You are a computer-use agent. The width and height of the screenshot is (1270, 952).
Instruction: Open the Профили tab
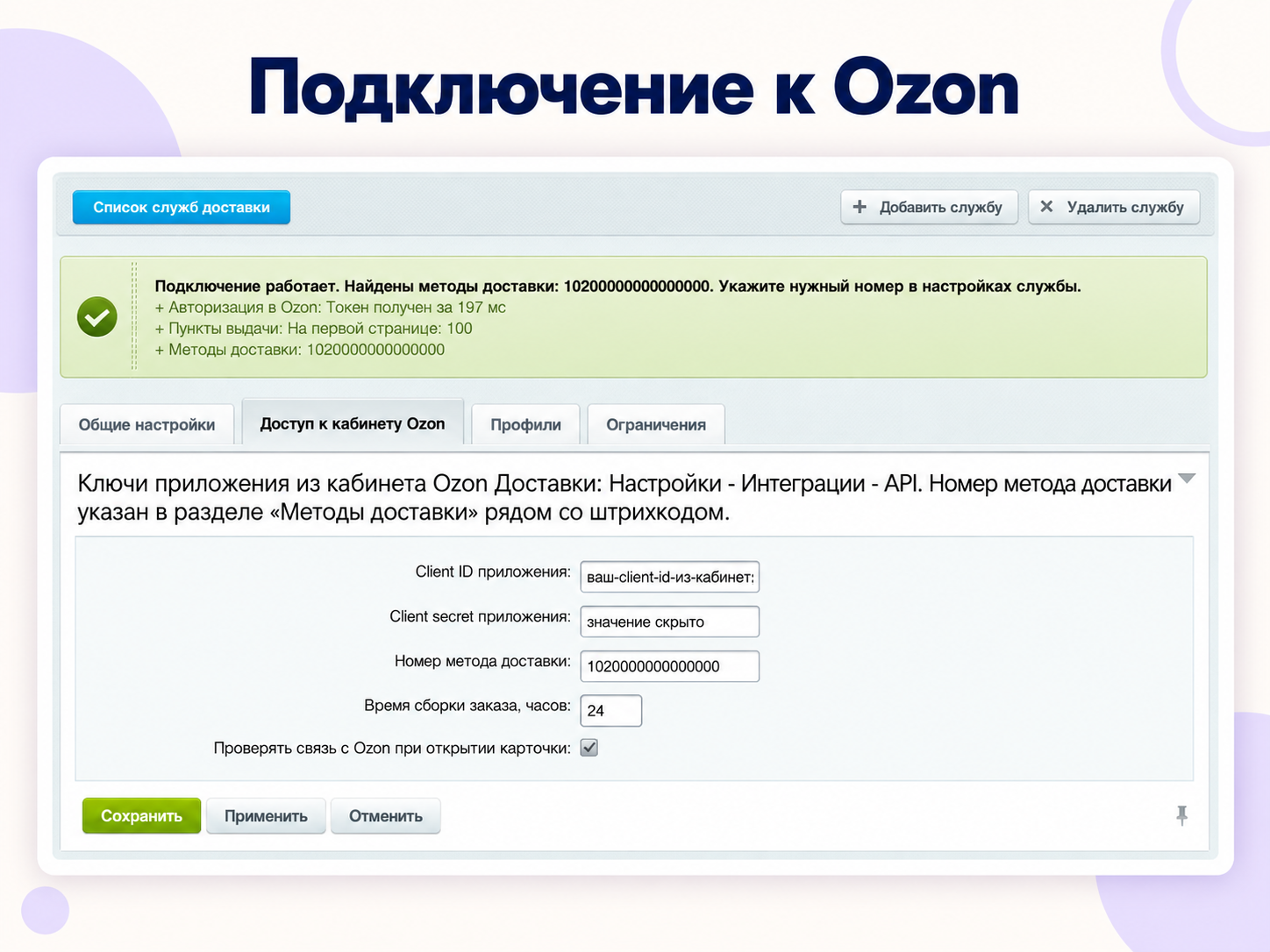pyautogui.click(x=525, y=424)
